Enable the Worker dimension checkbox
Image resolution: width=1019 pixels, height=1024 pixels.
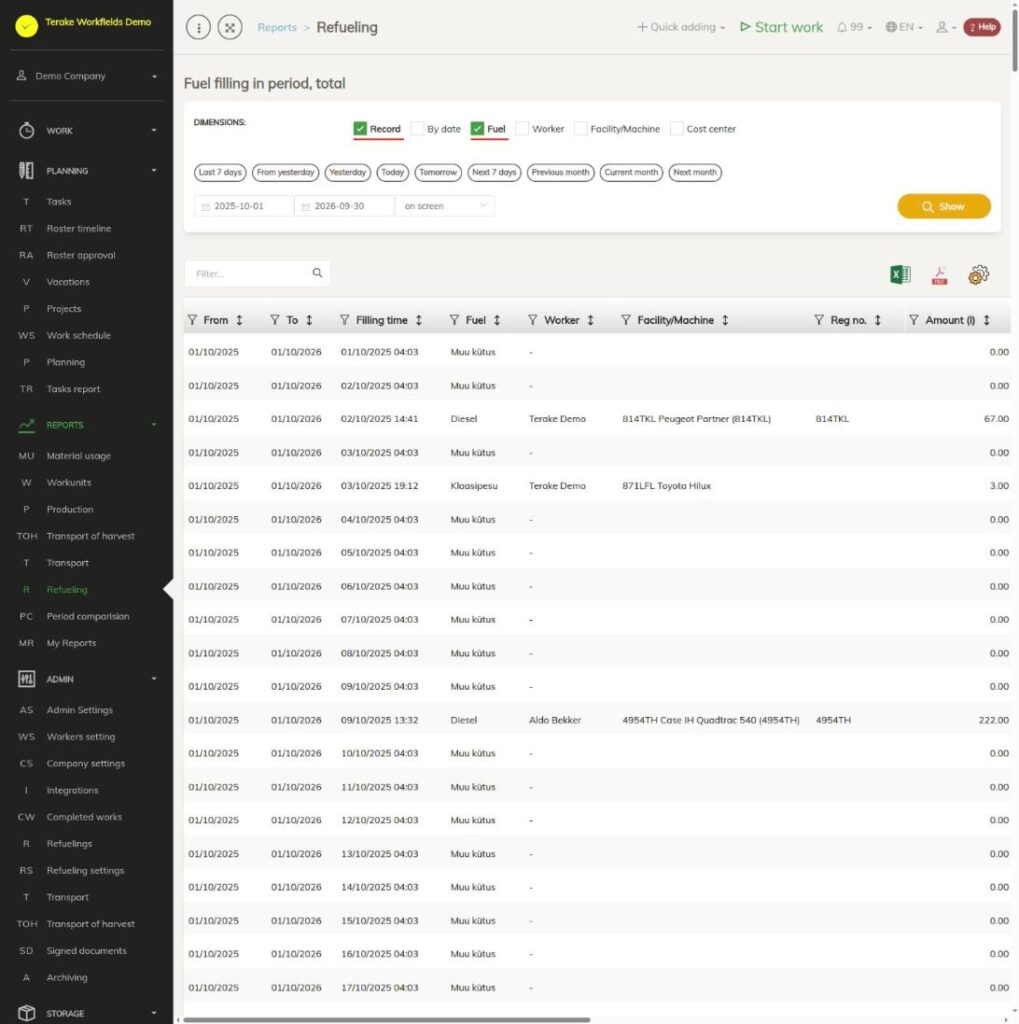[522, 129]
